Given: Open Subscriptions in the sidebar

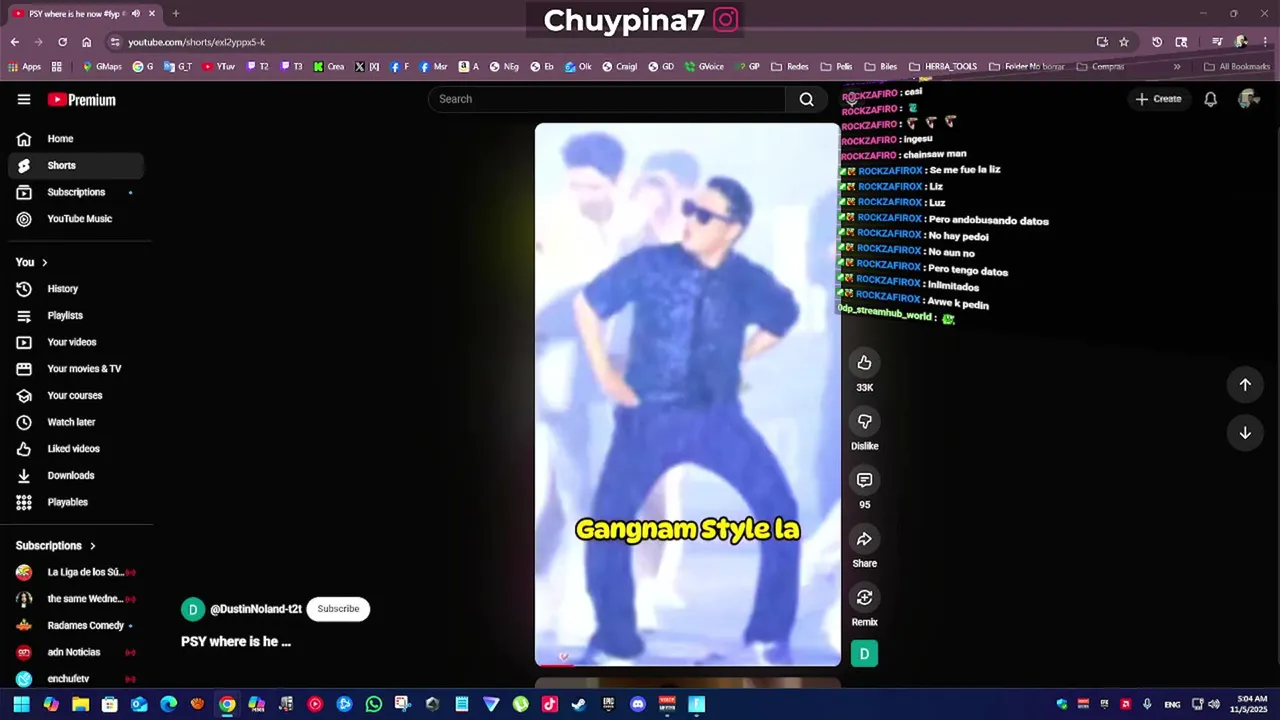Looking at the screenshot, I should point(76,192).
